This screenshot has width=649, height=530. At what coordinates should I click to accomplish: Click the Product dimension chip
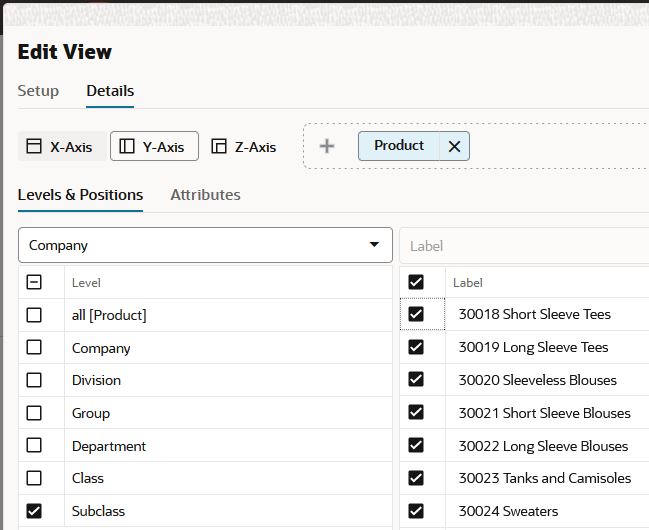point(399,146)
